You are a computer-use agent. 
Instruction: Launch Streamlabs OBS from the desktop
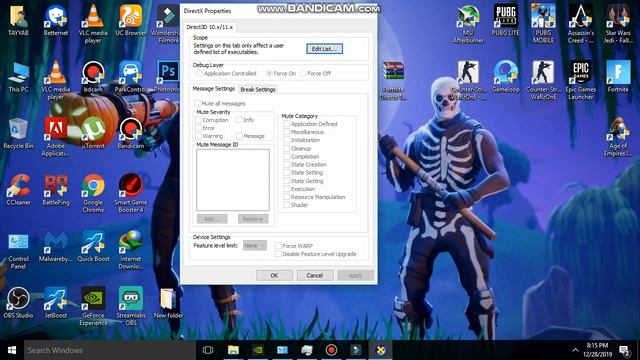coord(131,307)
